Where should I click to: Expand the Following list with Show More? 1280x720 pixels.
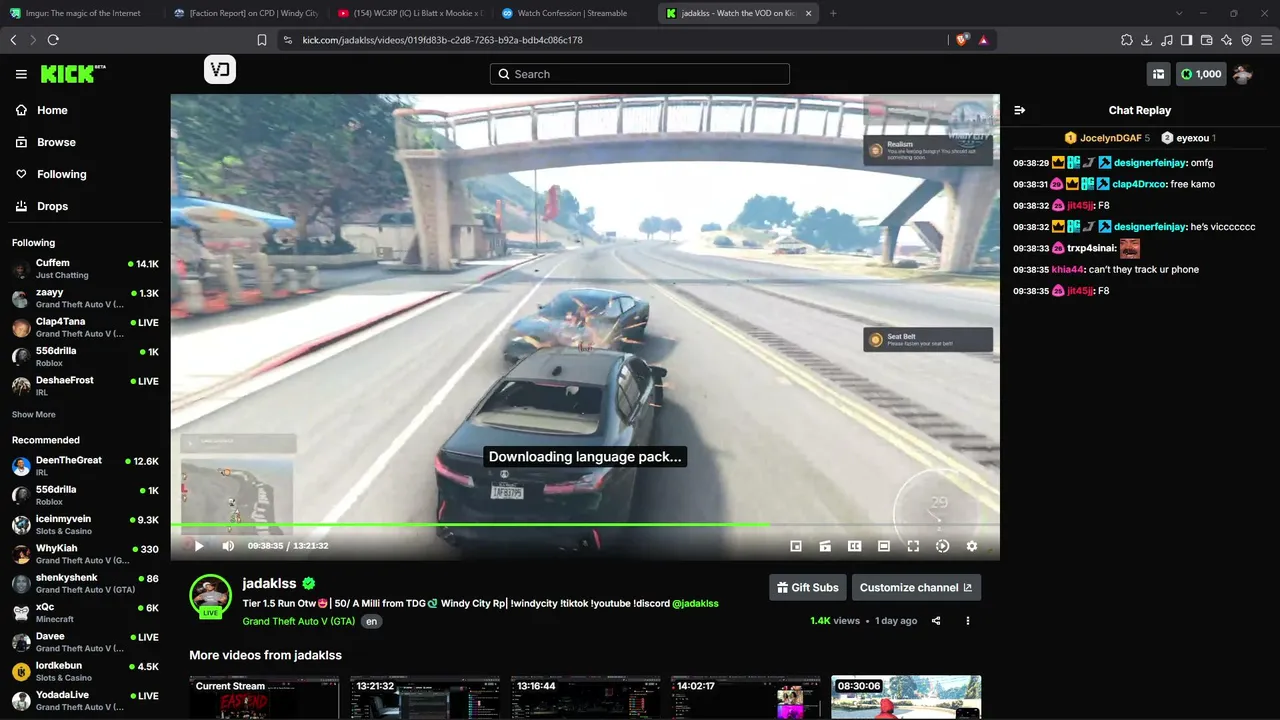(x=34, y=415)
